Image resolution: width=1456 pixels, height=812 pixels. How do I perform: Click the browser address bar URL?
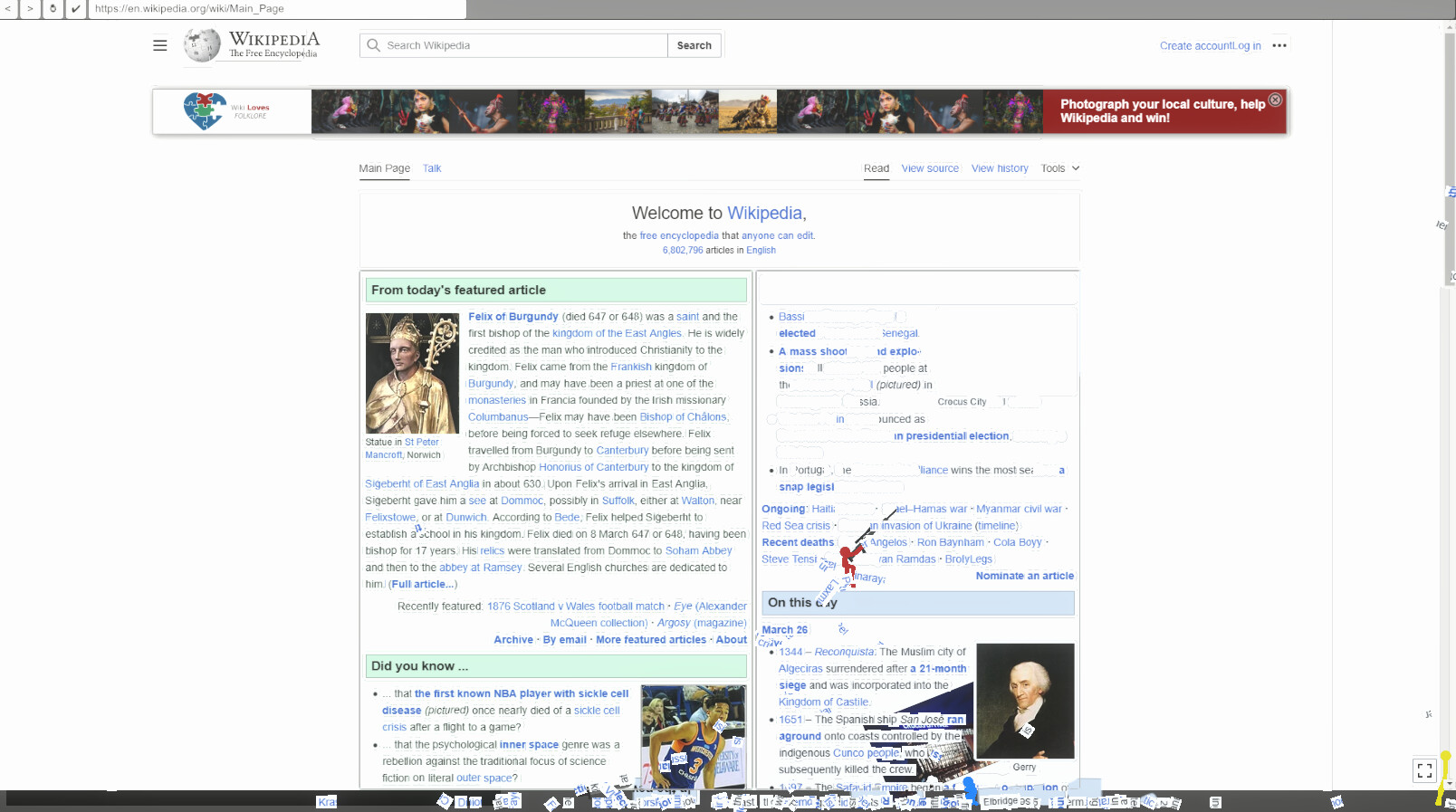[x=189, y=8]
